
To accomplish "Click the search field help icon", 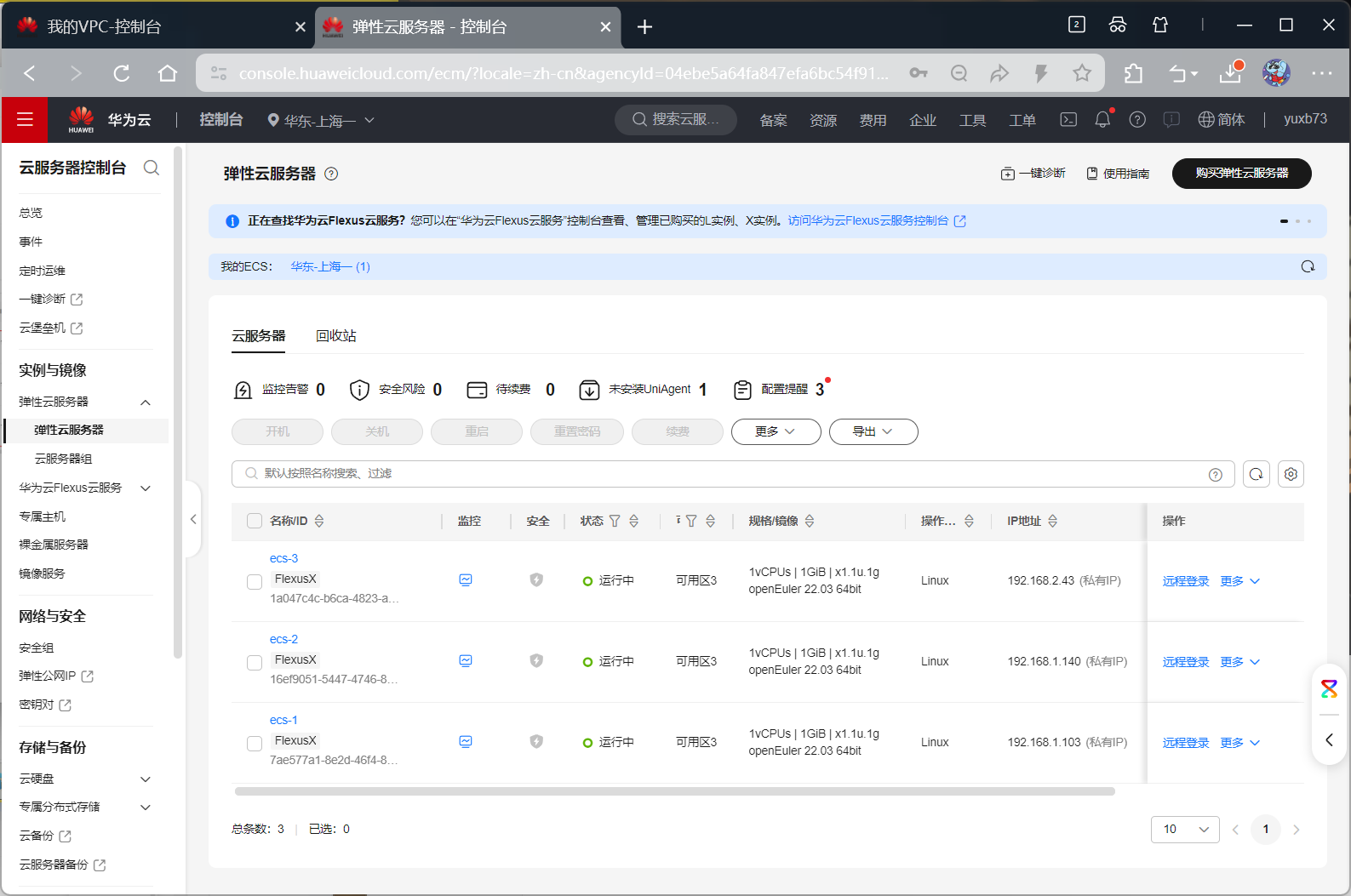I will click(1216, 475).
